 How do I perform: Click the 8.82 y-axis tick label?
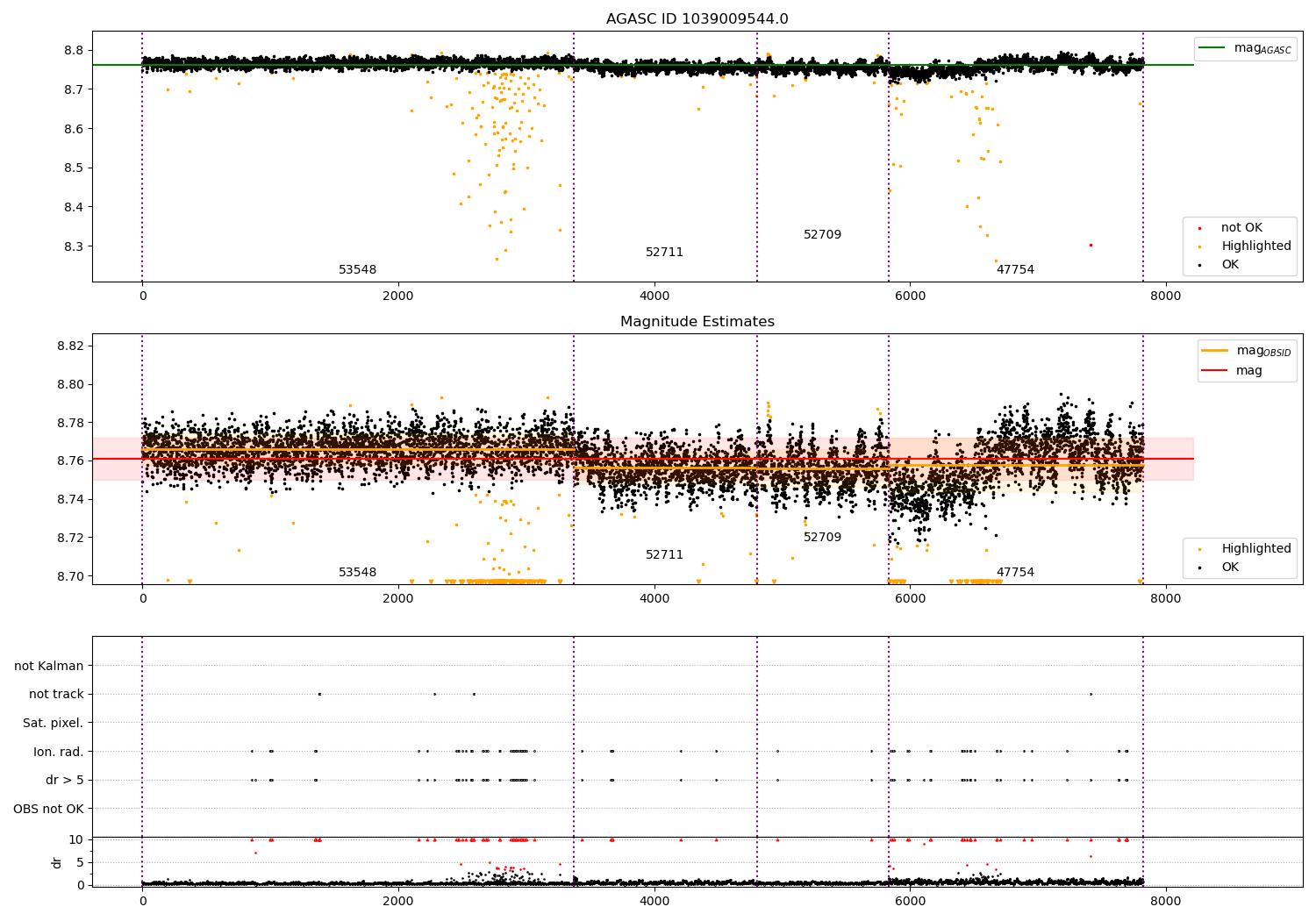69,346
